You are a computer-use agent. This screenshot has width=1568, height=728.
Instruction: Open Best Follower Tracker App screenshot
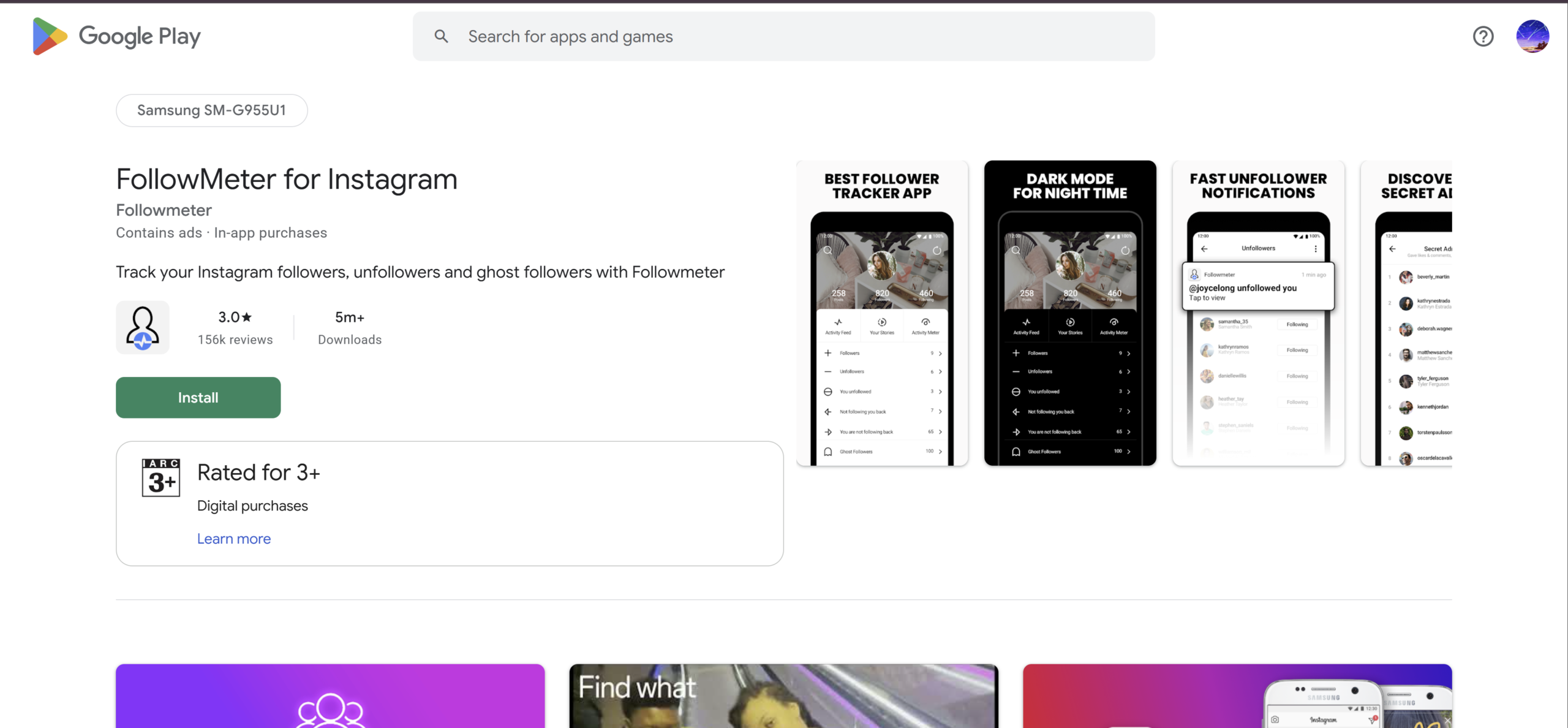[x=881, y=313]
